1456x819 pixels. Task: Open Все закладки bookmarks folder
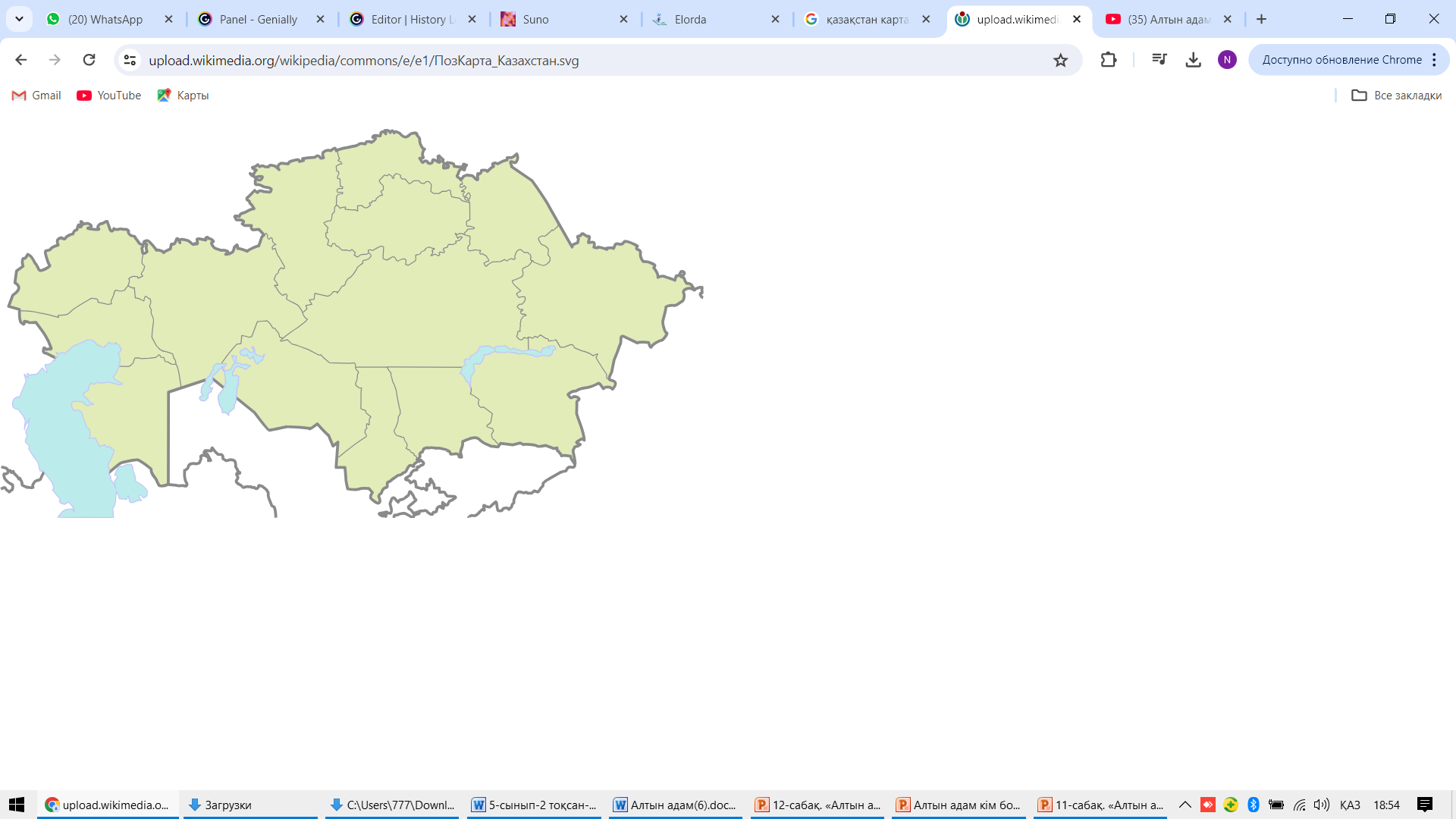point(1396,95)
